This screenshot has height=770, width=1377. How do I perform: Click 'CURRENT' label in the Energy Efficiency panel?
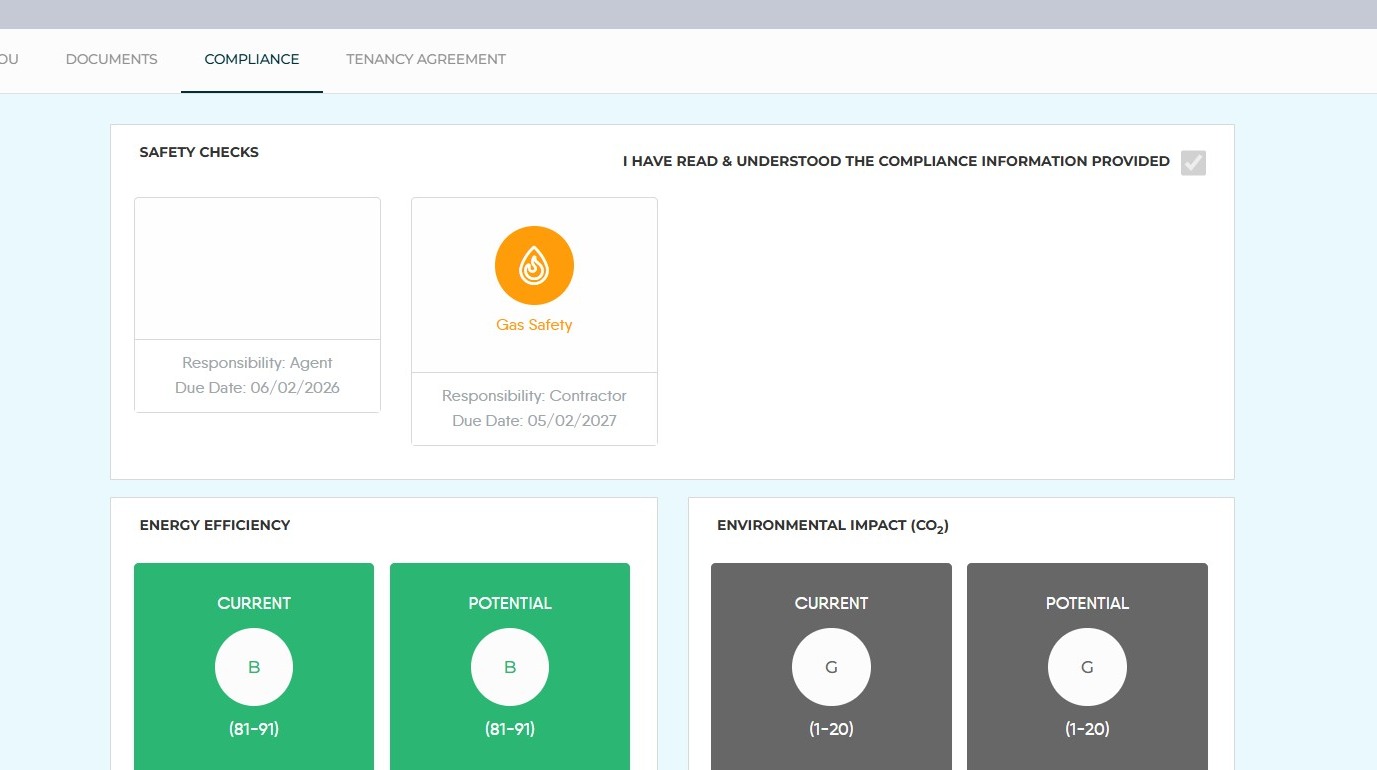pos(254,603)
